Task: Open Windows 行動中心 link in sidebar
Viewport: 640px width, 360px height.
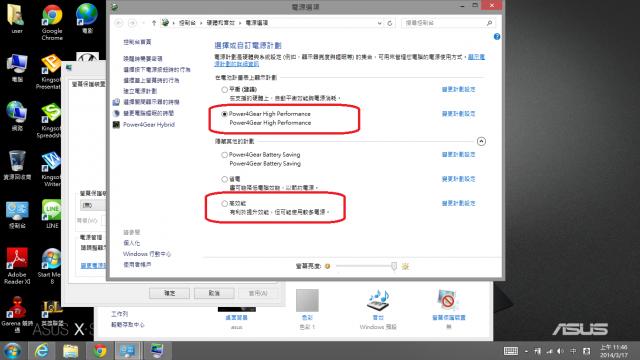Action: tap(147, 254)
